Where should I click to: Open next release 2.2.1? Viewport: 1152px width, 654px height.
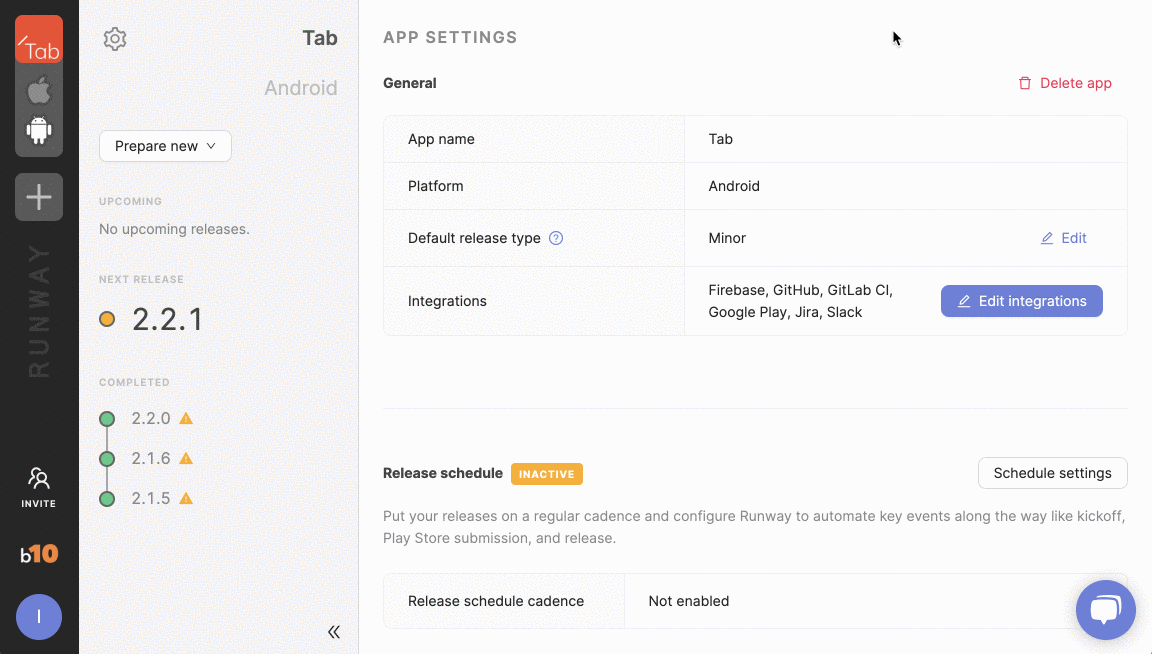pos(167,319)
